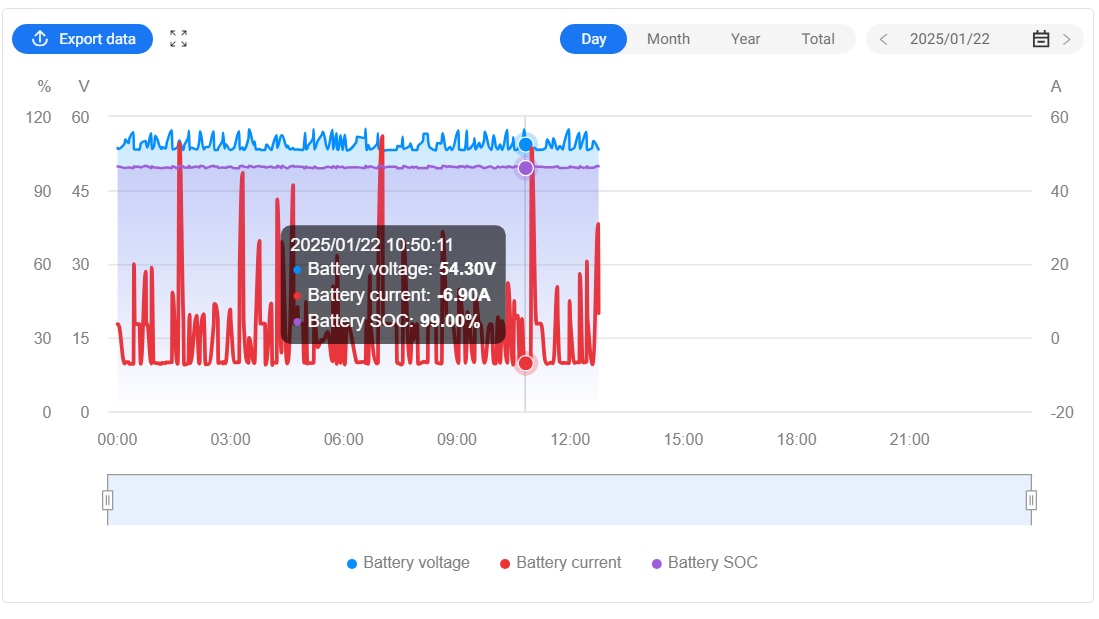Toggle Battery SOC legend series
The width and height of the screenshot is (1099, 619).
pos(705,563)
